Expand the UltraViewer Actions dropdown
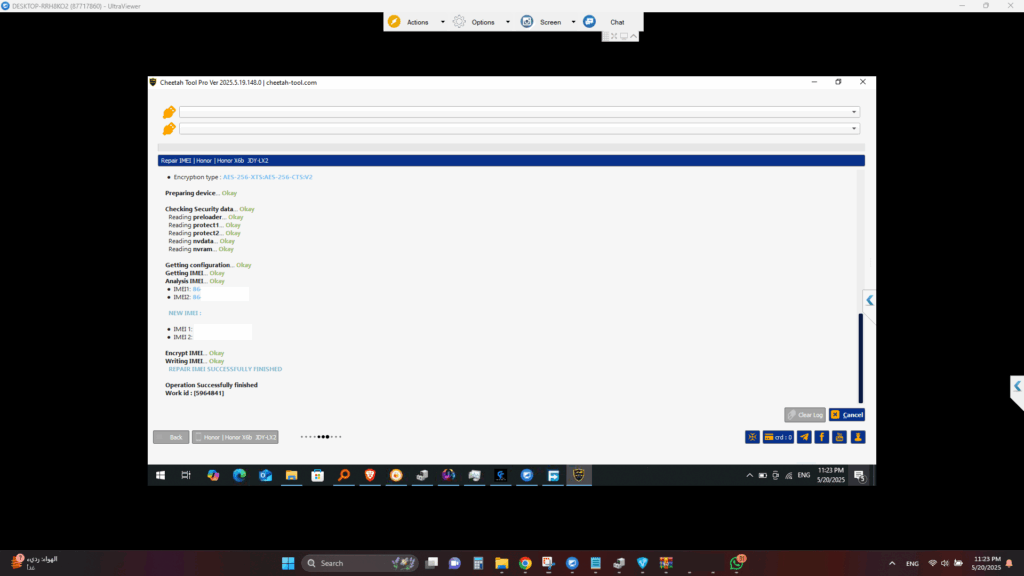Screen dimensions: 1024x576 443,22
